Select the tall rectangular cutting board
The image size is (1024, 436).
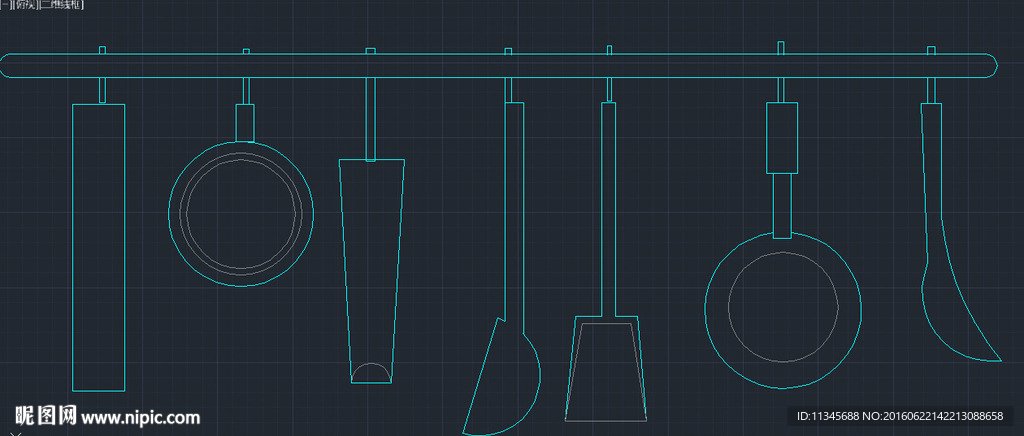pyautogui.click(x=99, y=247)
